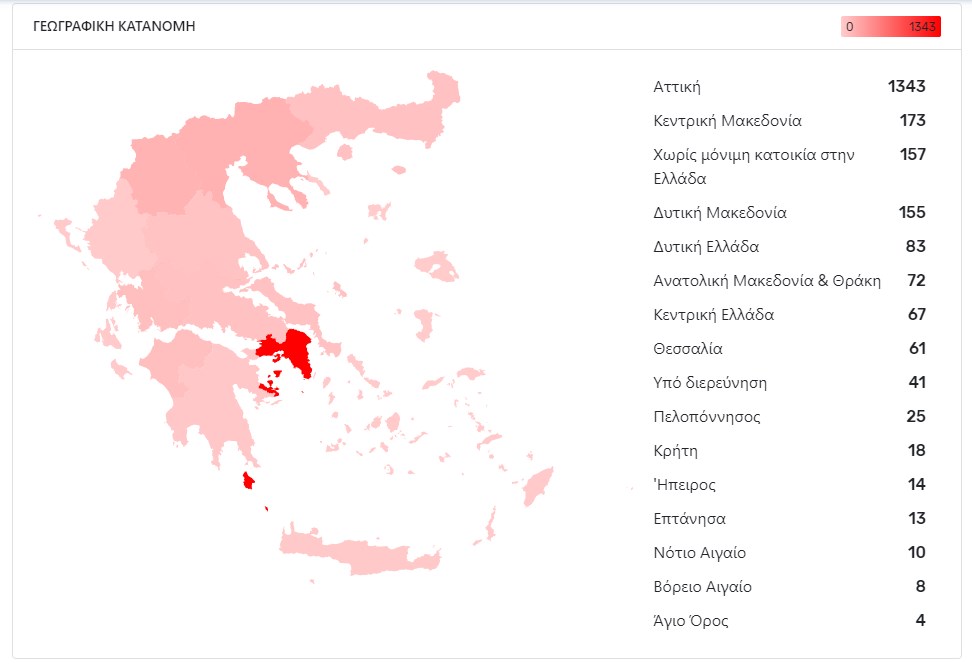Click the ΓΕΩΓΡΑΦΙΚΗ ΚΑΤΑΝΟΜΗ panel title

[x=114, y=26]
